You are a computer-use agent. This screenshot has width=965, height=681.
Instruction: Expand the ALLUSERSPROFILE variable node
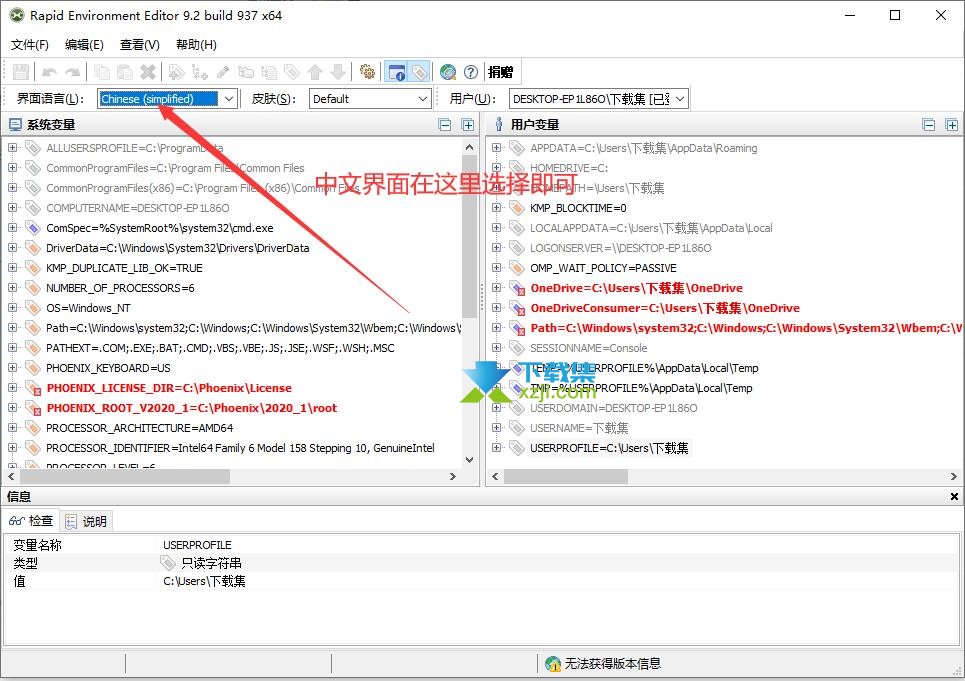point(12,148)
